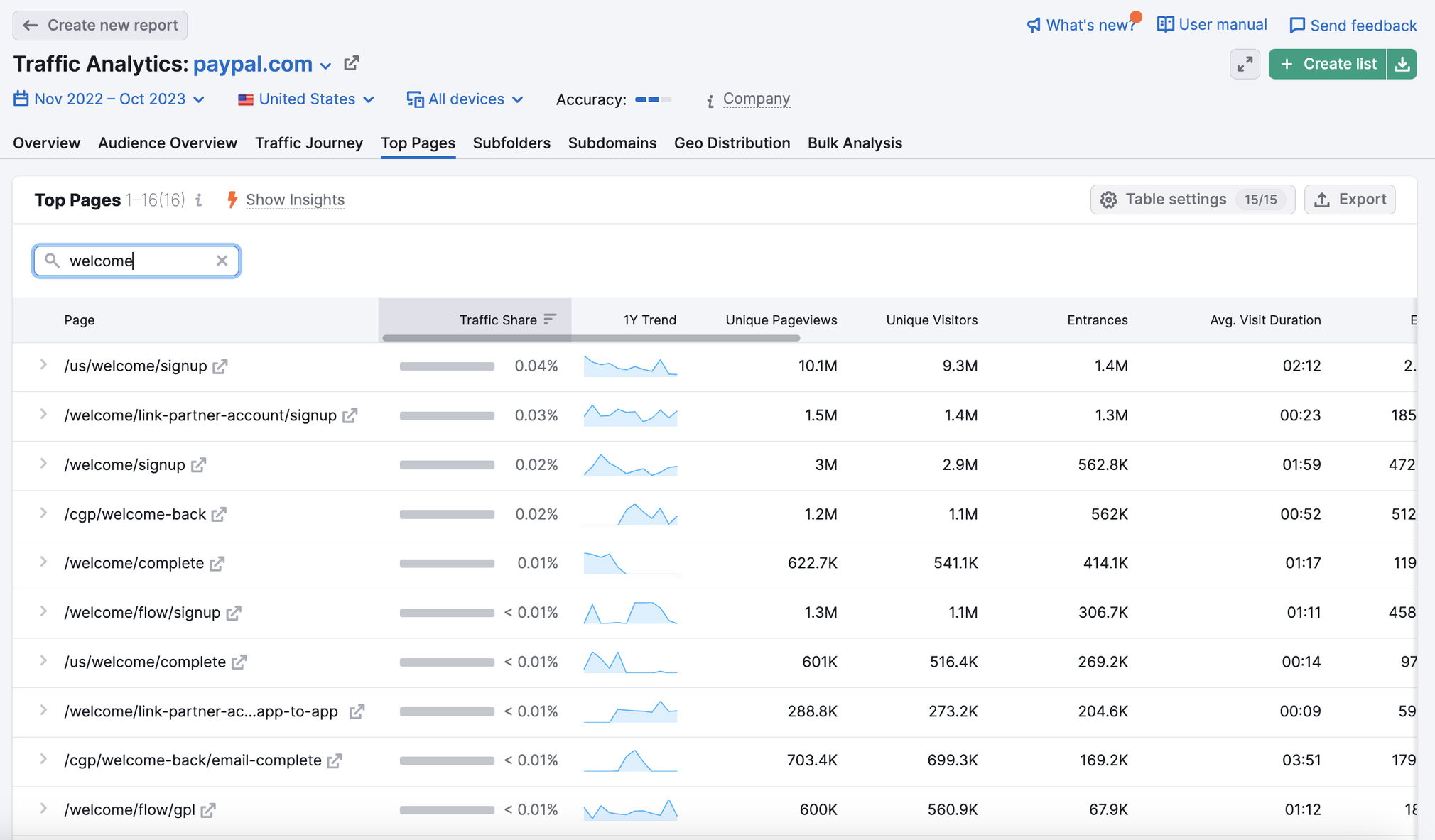Viewport: 1435px width, 840px height.
Task: Open external link for /cgp/welcome-back
Action: 219,514
